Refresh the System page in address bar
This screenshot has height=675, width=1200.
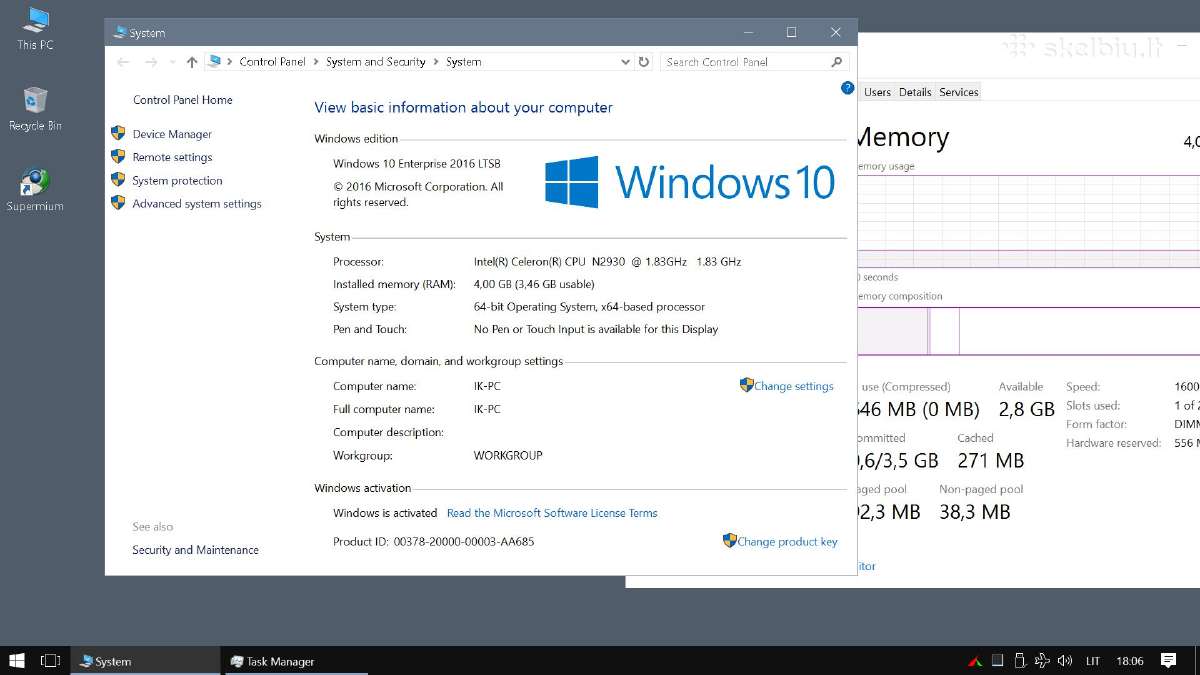click(x=644, y=62)
